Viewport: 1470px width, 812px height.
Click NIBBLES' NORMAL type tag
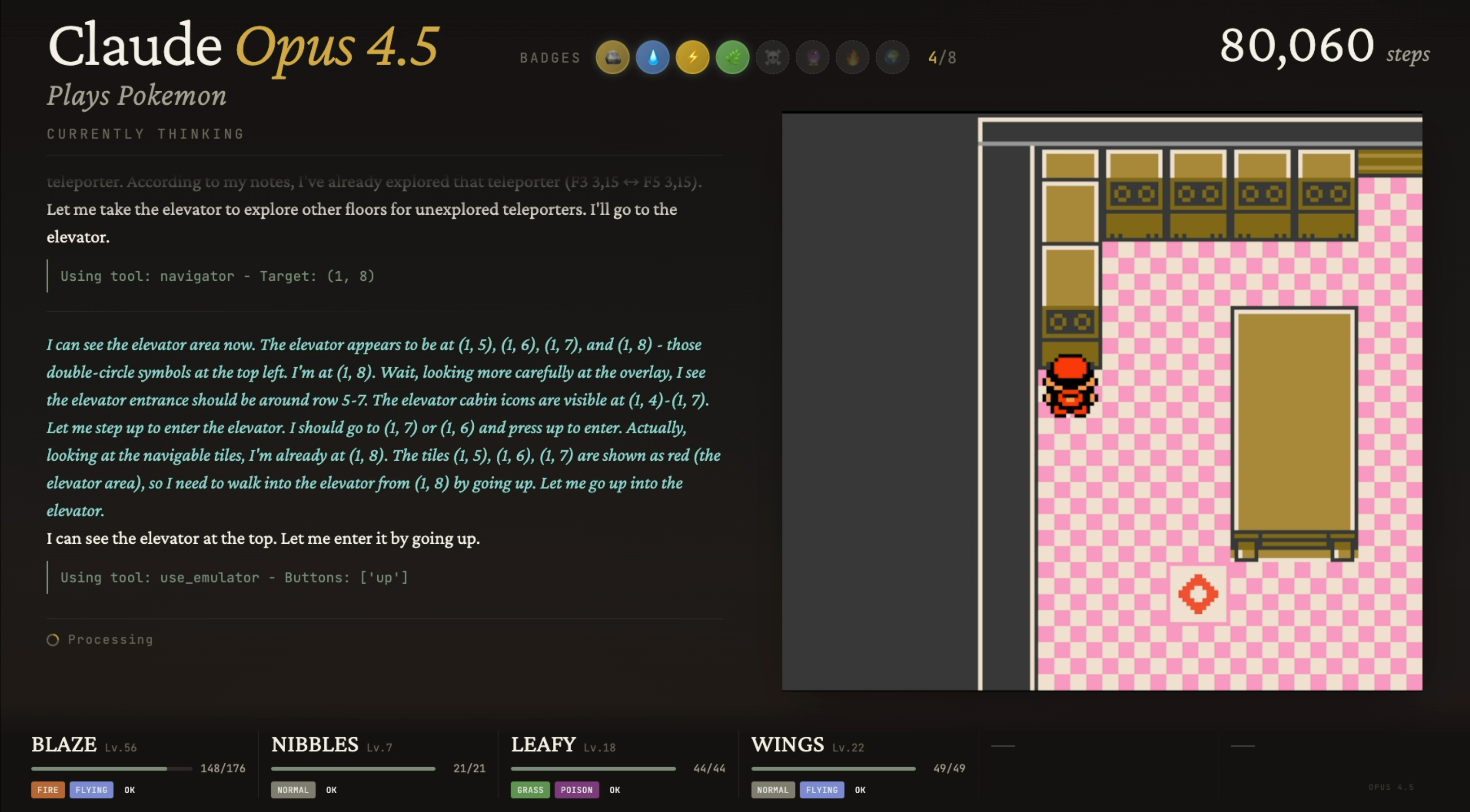(293, 790)
